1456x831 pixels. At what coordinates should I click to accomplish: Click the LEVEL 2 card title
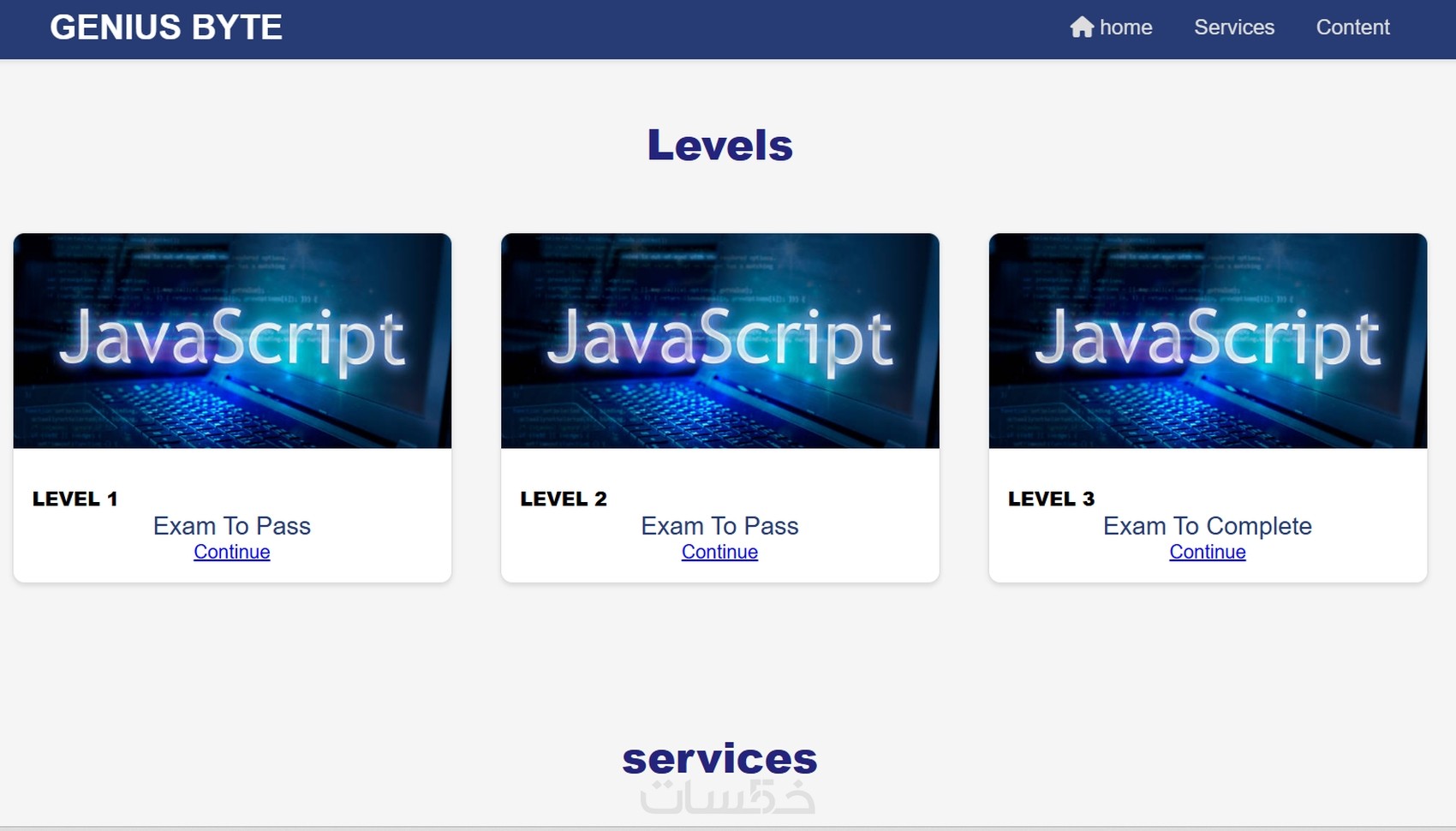pyautogui.click(x=564, y=499)
